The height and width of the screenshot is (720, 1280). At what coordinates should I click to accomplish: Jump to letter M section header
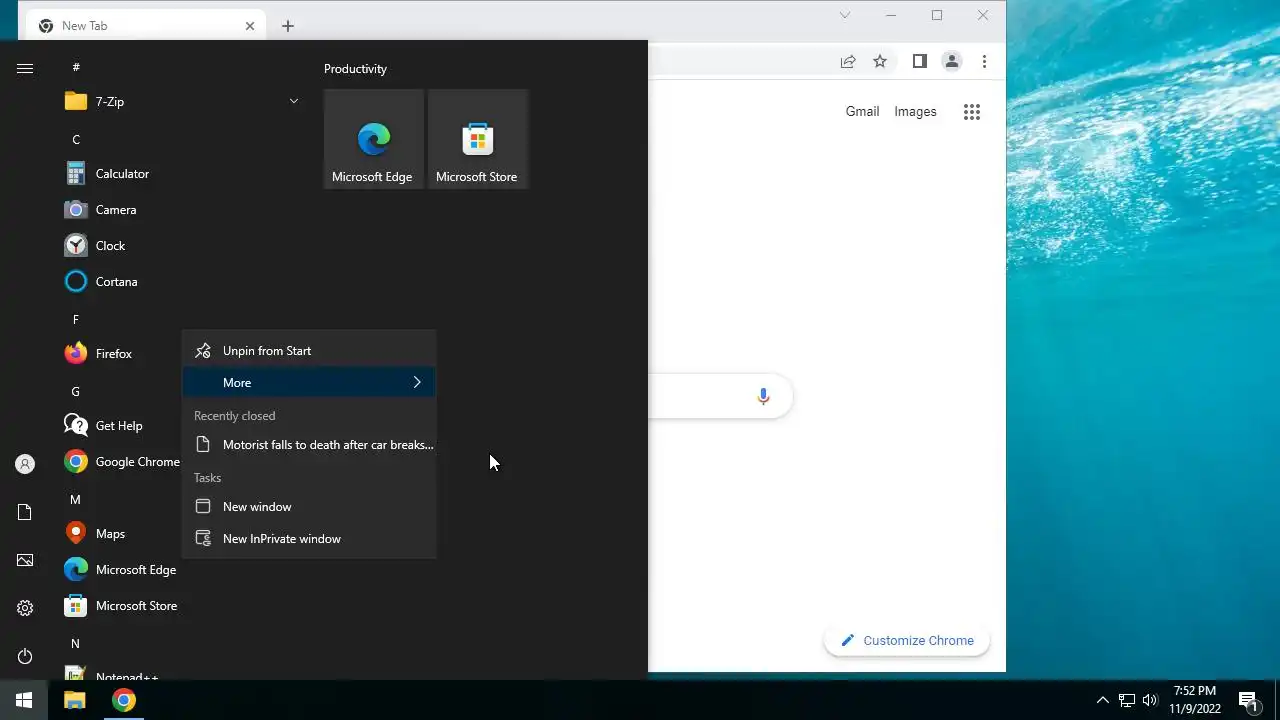click(x=75, y=500)
